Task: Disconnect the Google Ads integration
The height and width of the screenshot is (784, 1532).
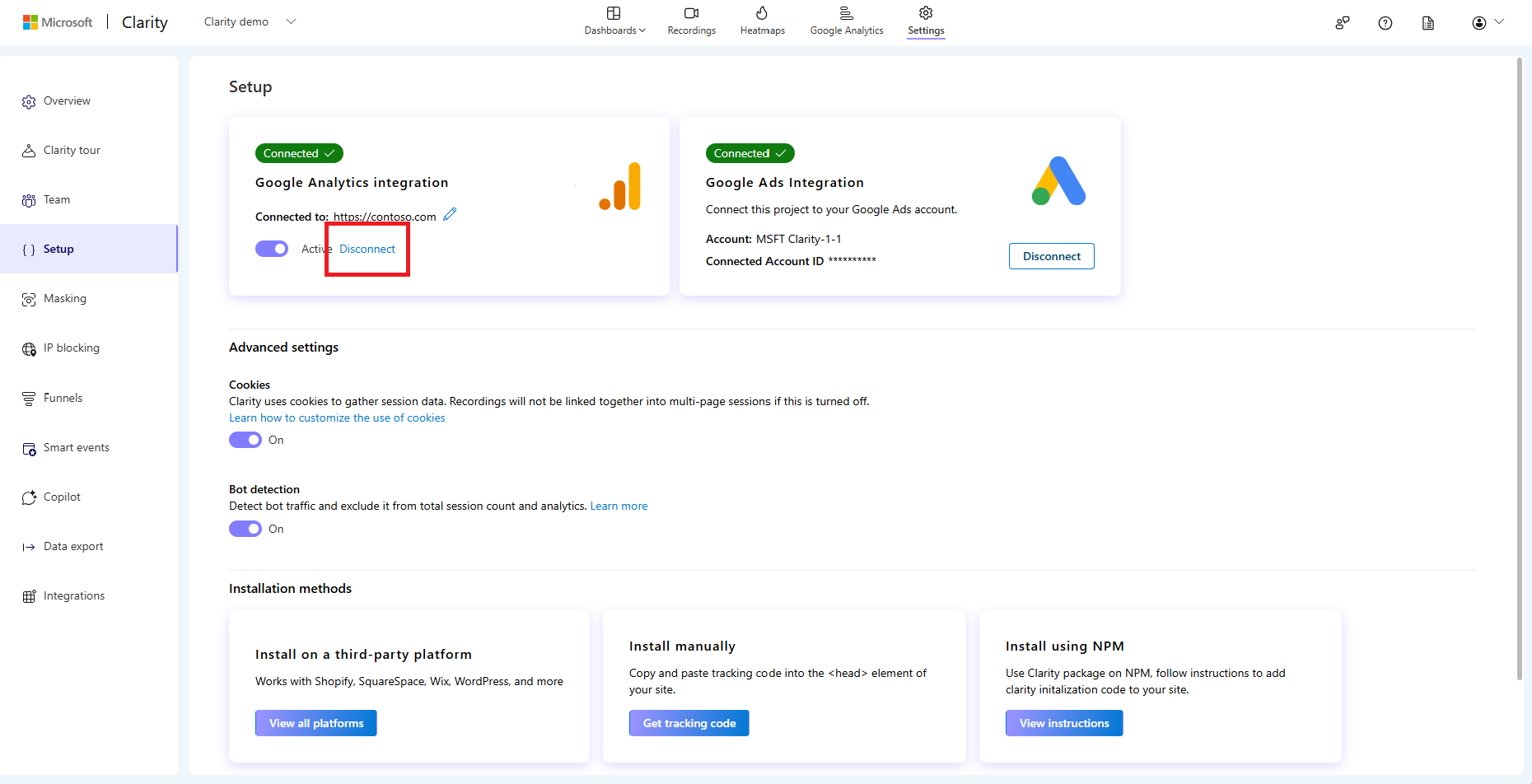Action: tap(1051, 255)
